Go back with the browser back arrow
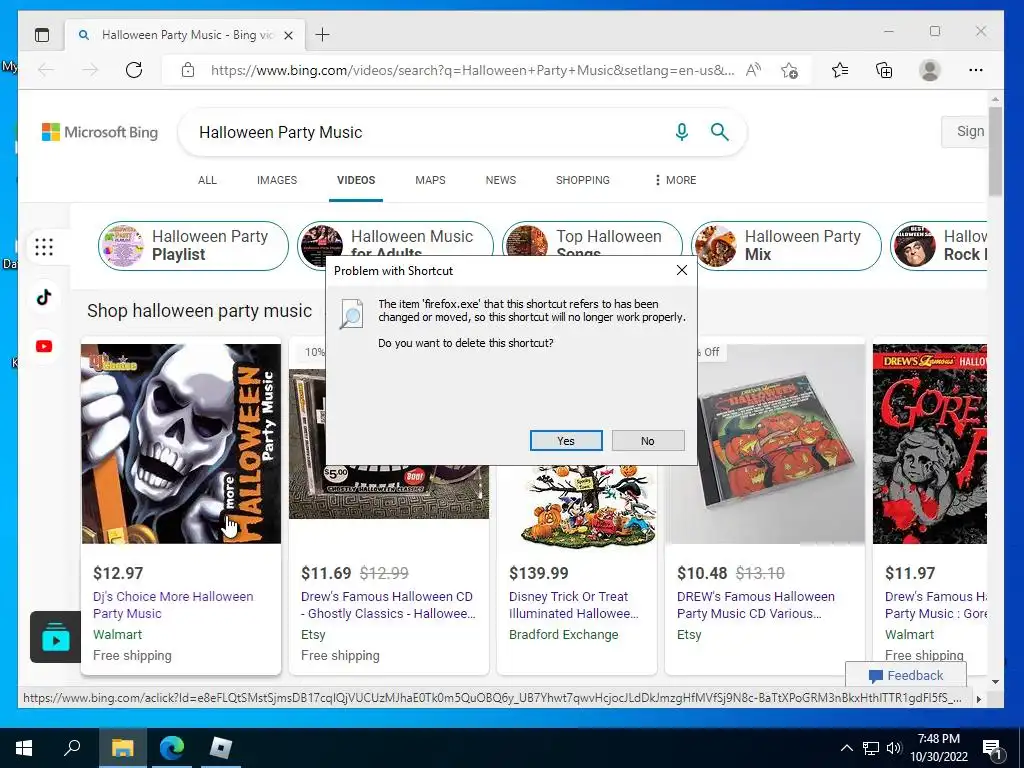Viewport: 1024px width, 768px height. 46,70
